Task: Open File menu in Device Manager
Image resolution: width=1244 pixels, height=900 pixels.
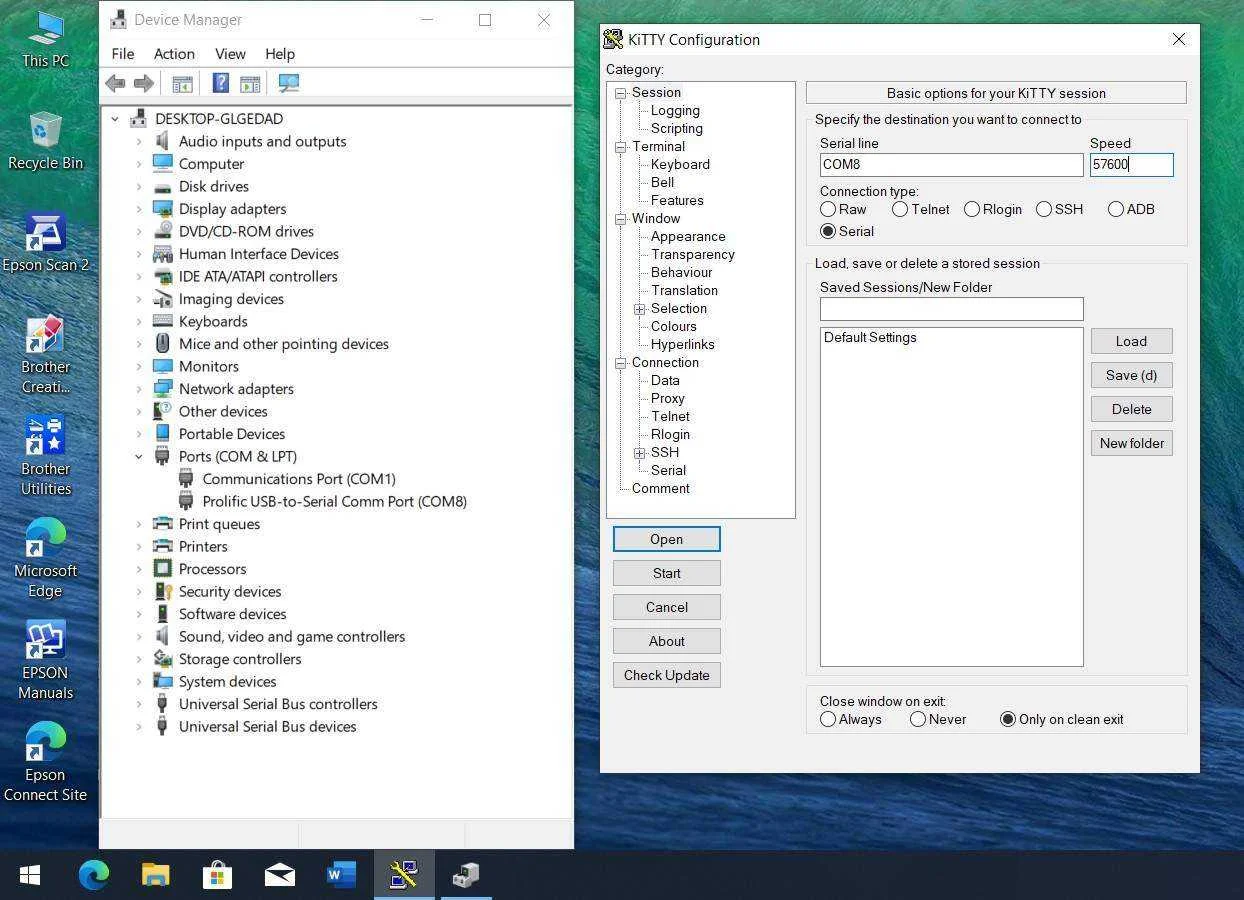Action: 123,54
